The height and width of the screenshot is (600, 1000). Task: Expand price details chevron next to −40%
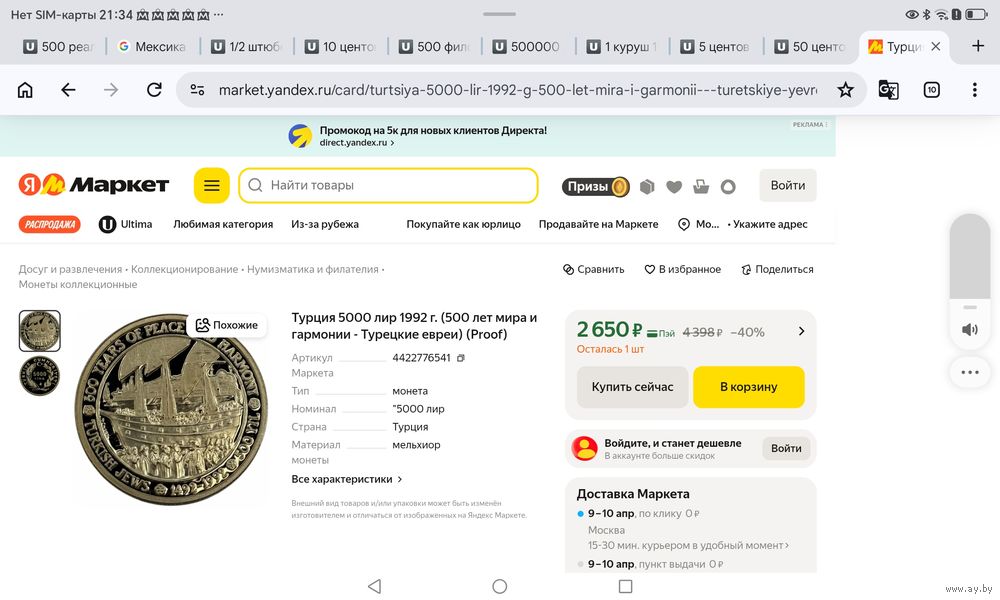[x=801, y=331]
